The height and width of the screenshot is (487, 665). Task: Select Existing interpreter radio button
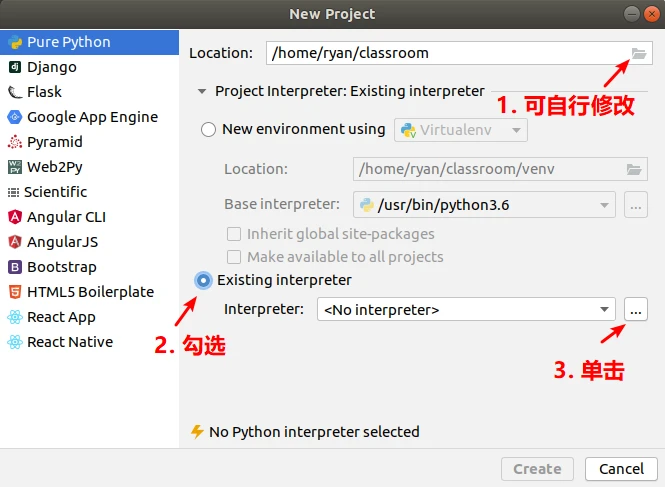(x=203, y=280)
